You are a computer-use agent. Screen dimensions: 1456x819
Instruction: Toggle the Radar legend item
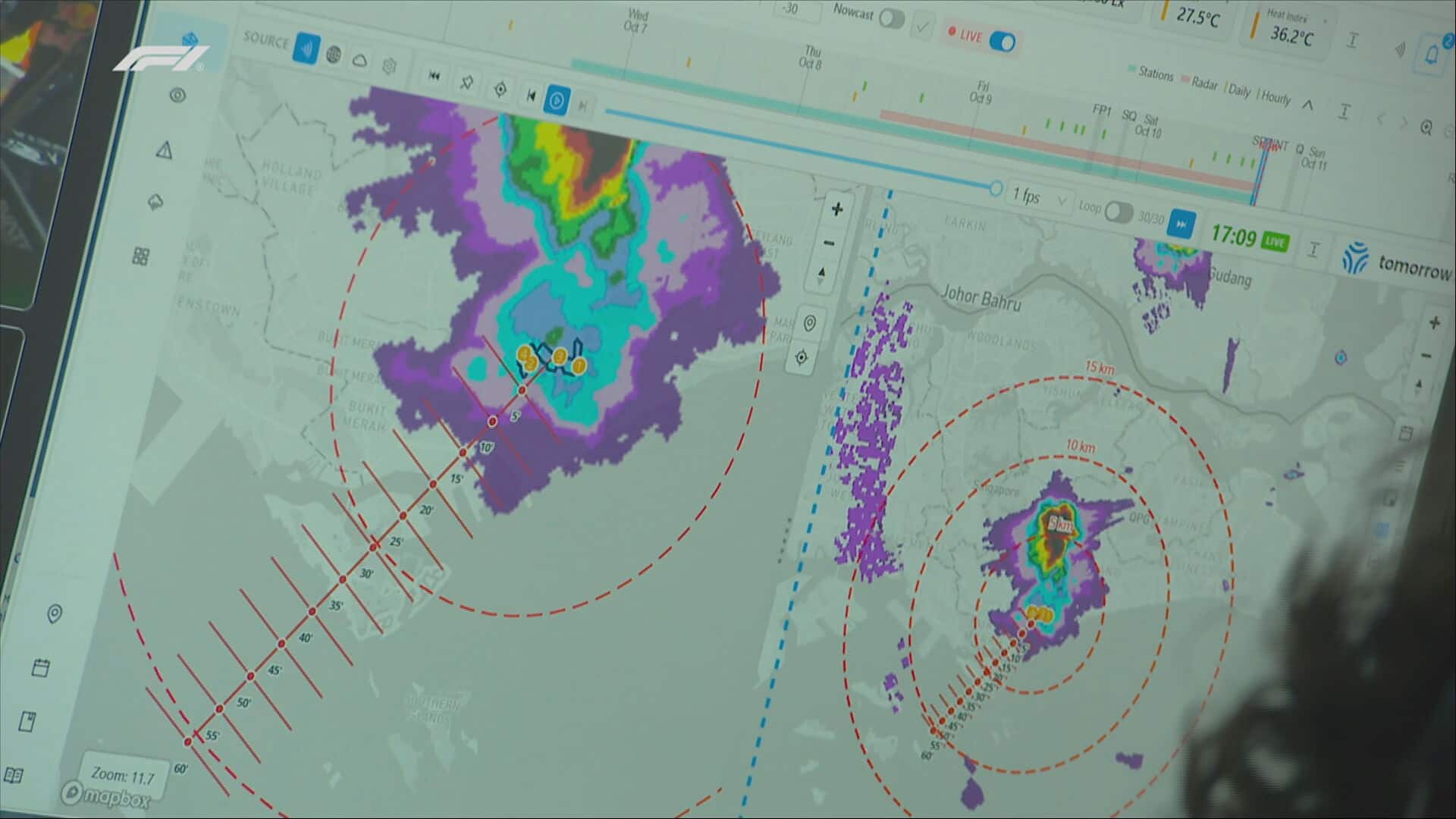(x=1198, y=83)
